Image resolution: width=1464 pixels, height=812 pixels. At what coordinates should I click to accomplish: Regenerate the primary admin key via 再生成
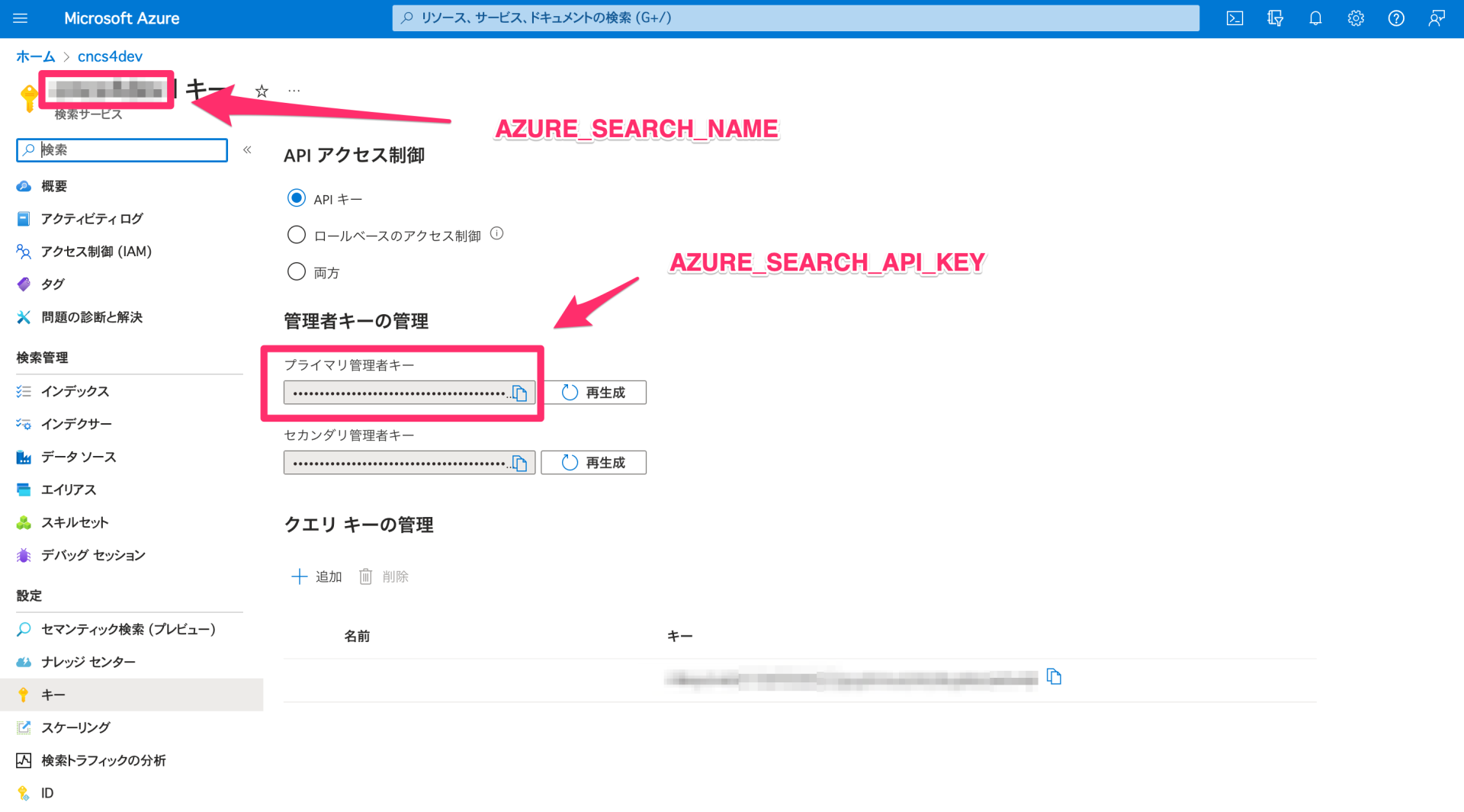[x=593, y=392]
